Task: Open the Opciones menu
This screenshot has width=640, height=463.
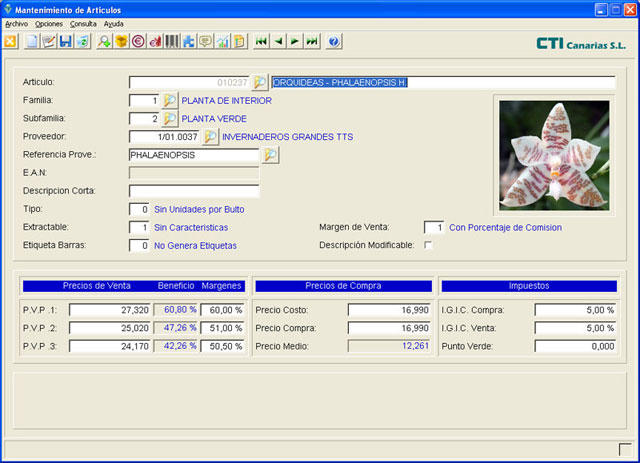Action: click(49, 23)
